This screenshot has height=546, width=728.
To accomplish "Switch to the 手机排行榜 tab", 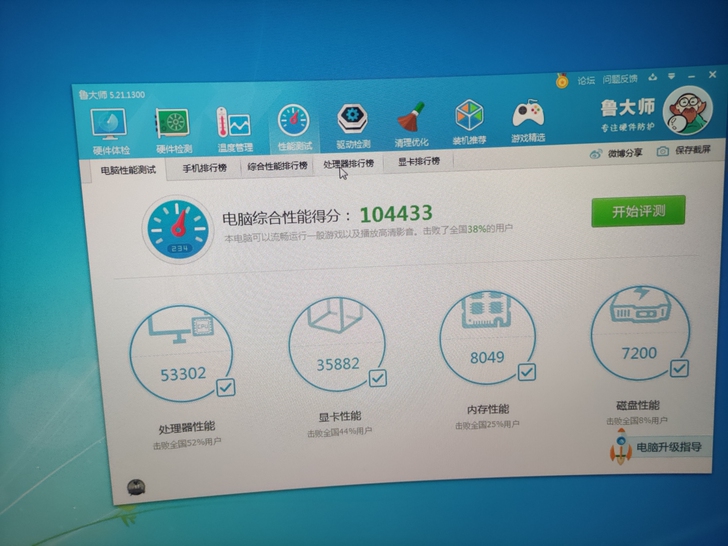I will [x=204, y=168].
